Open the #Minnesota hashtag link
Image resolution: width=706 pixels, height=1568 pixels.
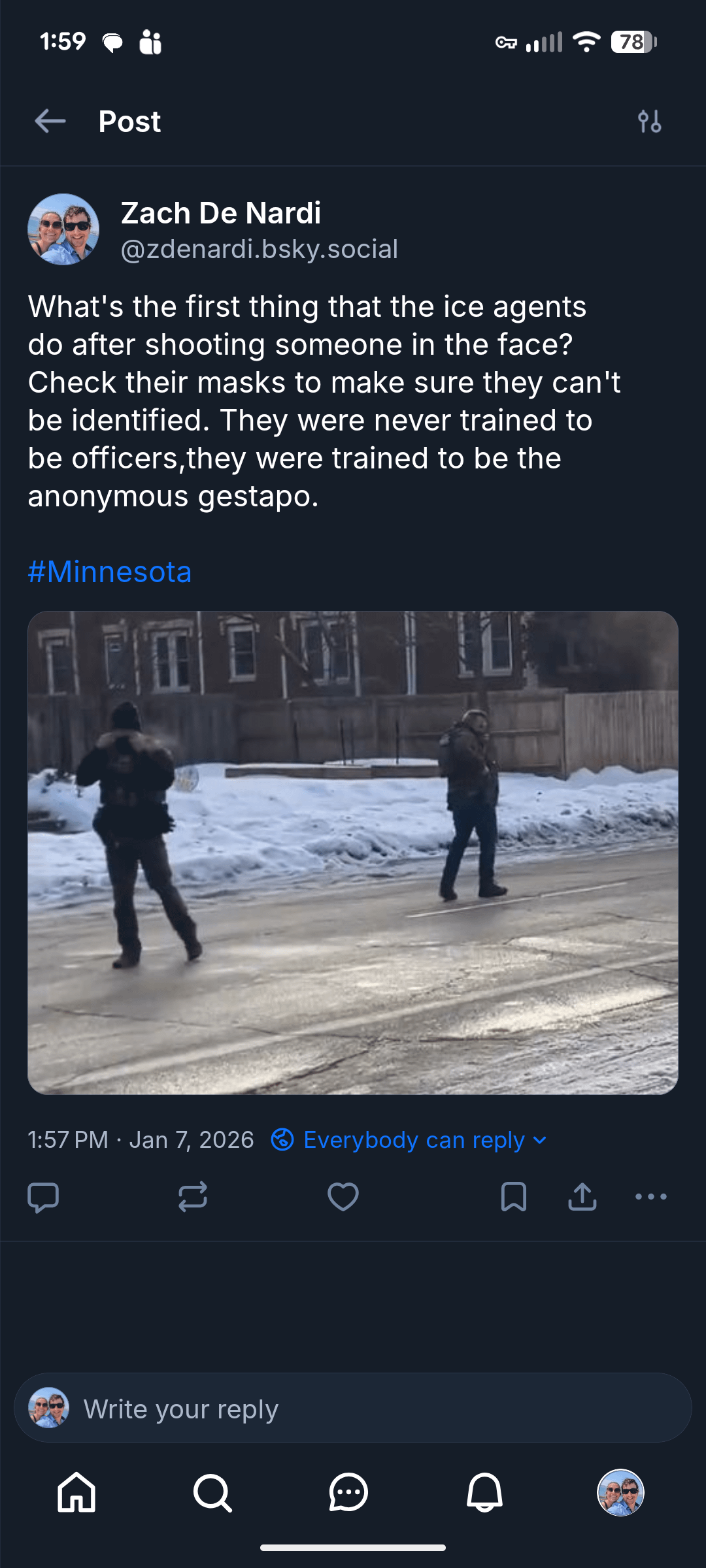pyautogui.click(x=110, y=572)
